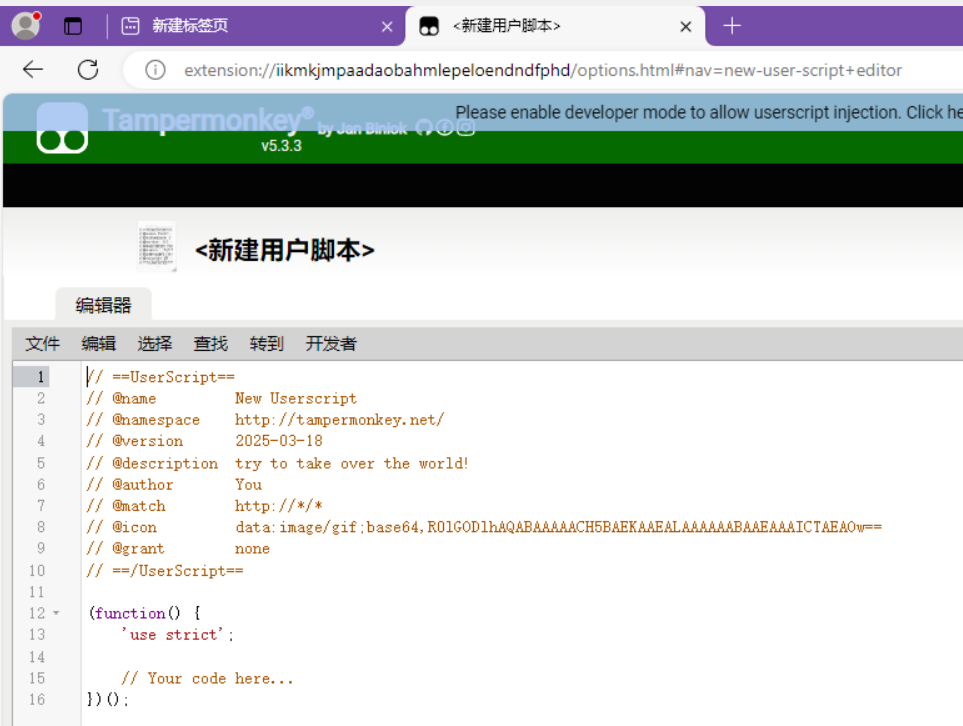963x726 pixels.
Task: Go back using the back arrow
Action: [33, 69]
